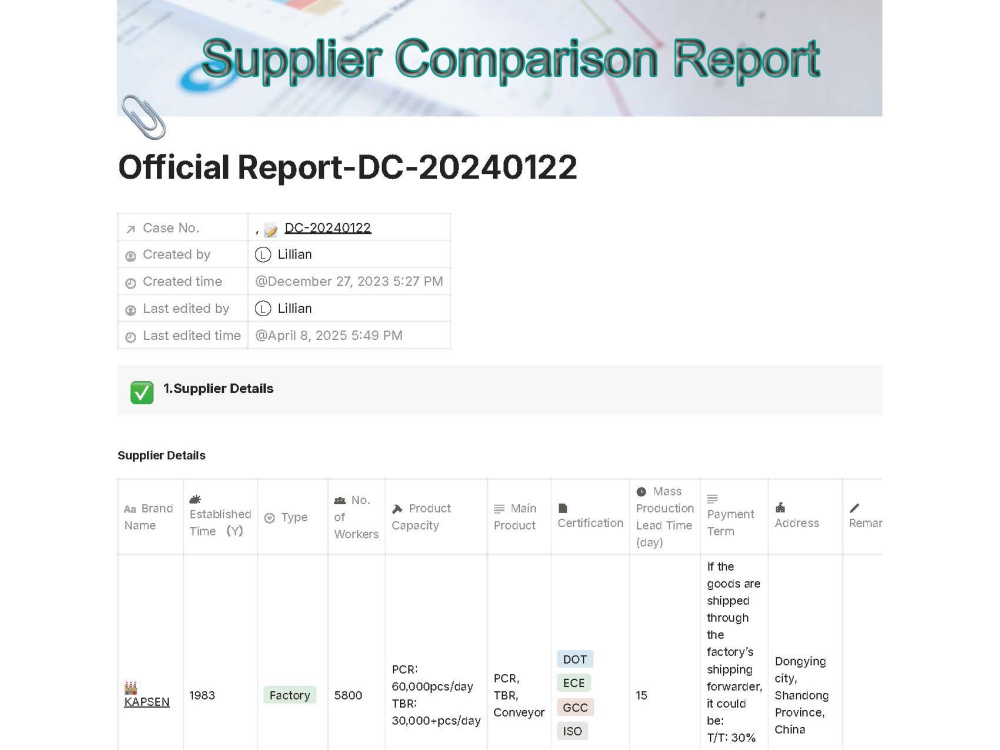This screenshot has height=750, width=1000.
Task: Open the DC-20240122 case link
Action: (328, 228)
